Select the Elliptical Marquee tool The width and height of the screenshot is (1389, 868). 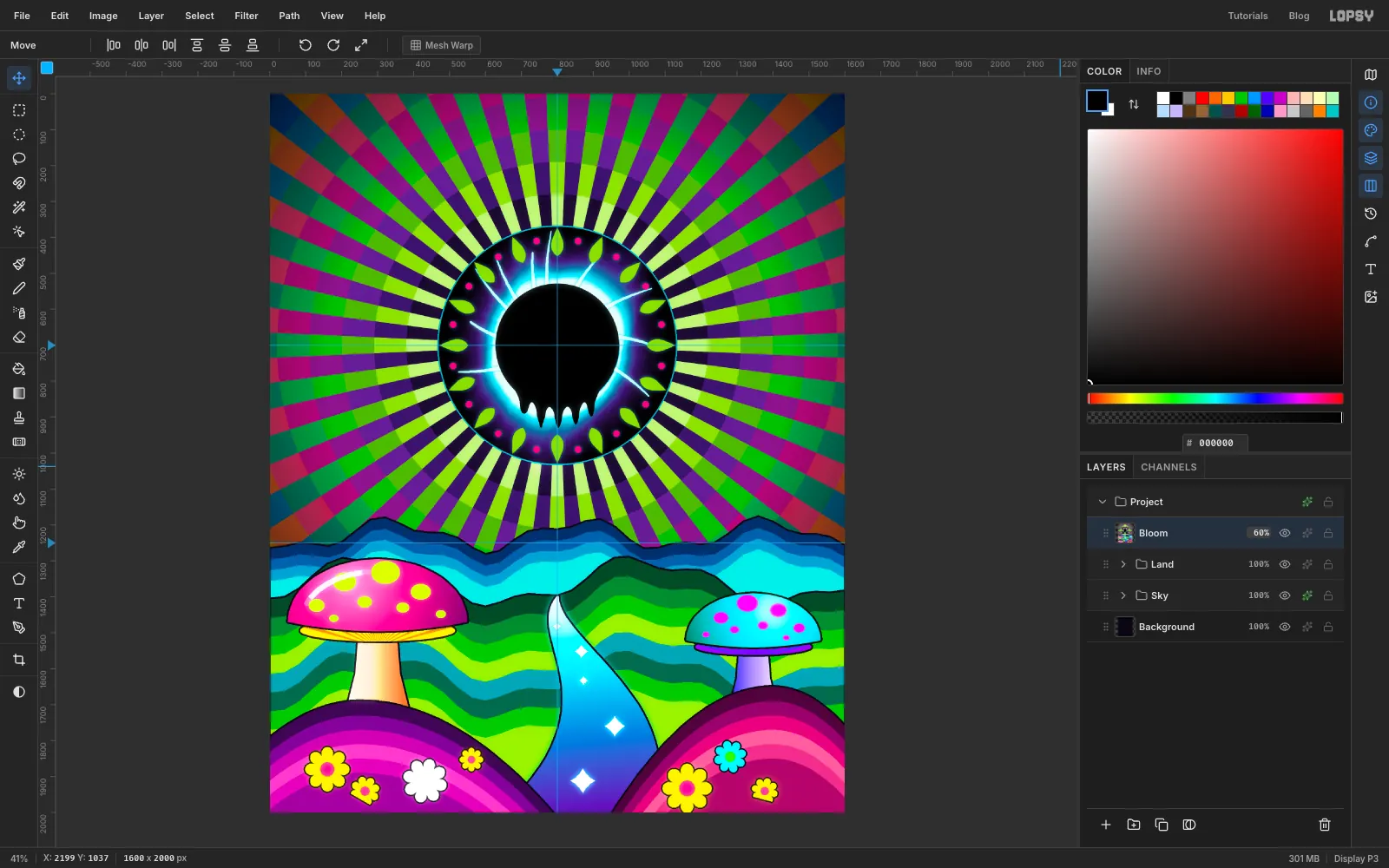19,135
